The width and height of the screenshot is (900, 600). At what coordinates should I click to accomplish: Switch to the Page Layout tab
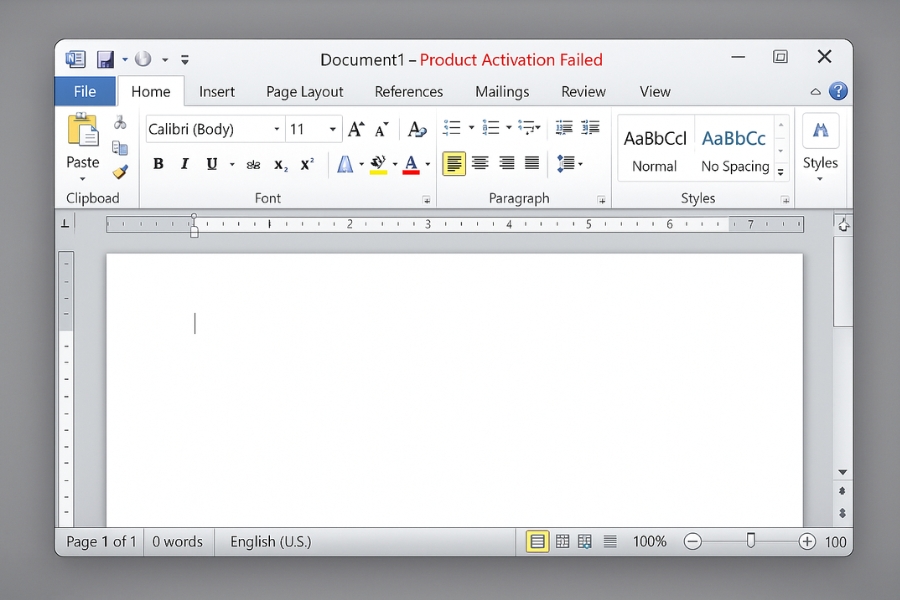click(x=305, y=92)
